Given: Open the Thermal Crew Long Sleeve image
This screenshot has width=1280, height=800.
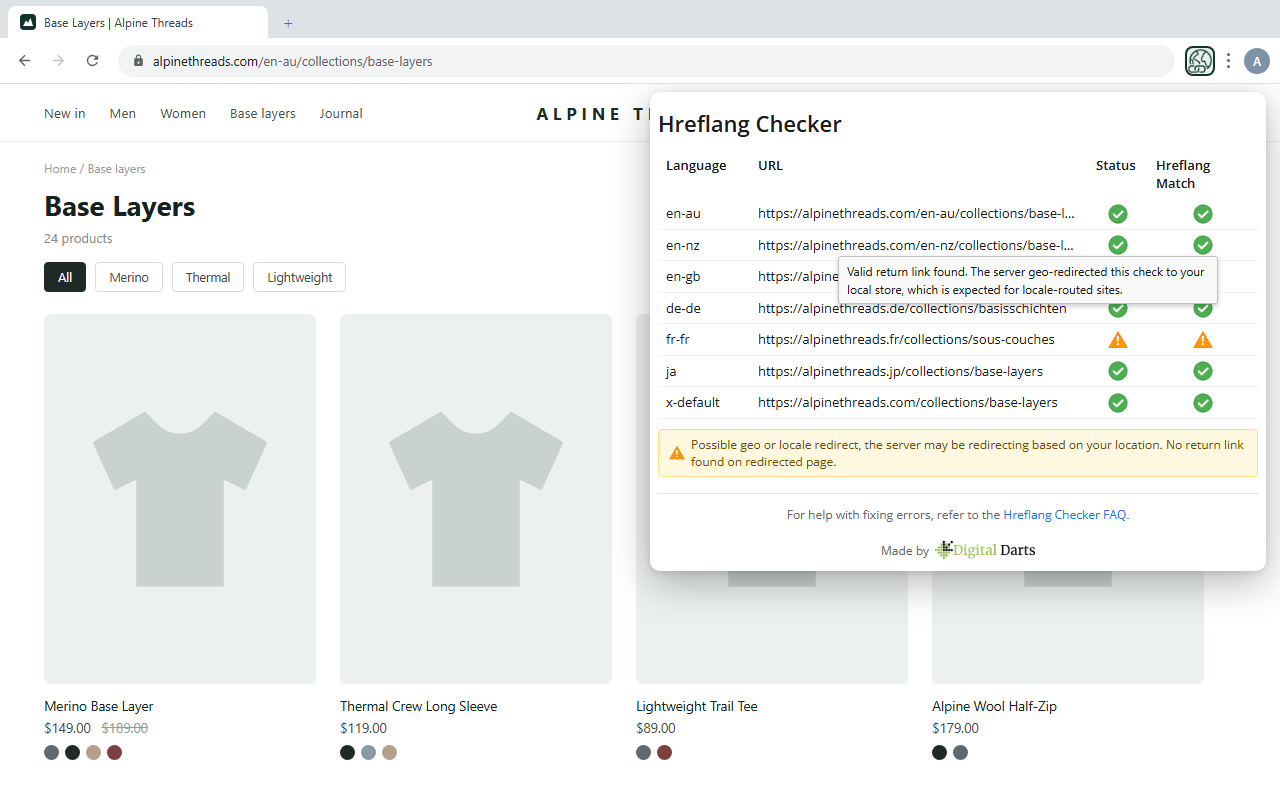Looking at the screenshot, I should click(x=476, y=499).
